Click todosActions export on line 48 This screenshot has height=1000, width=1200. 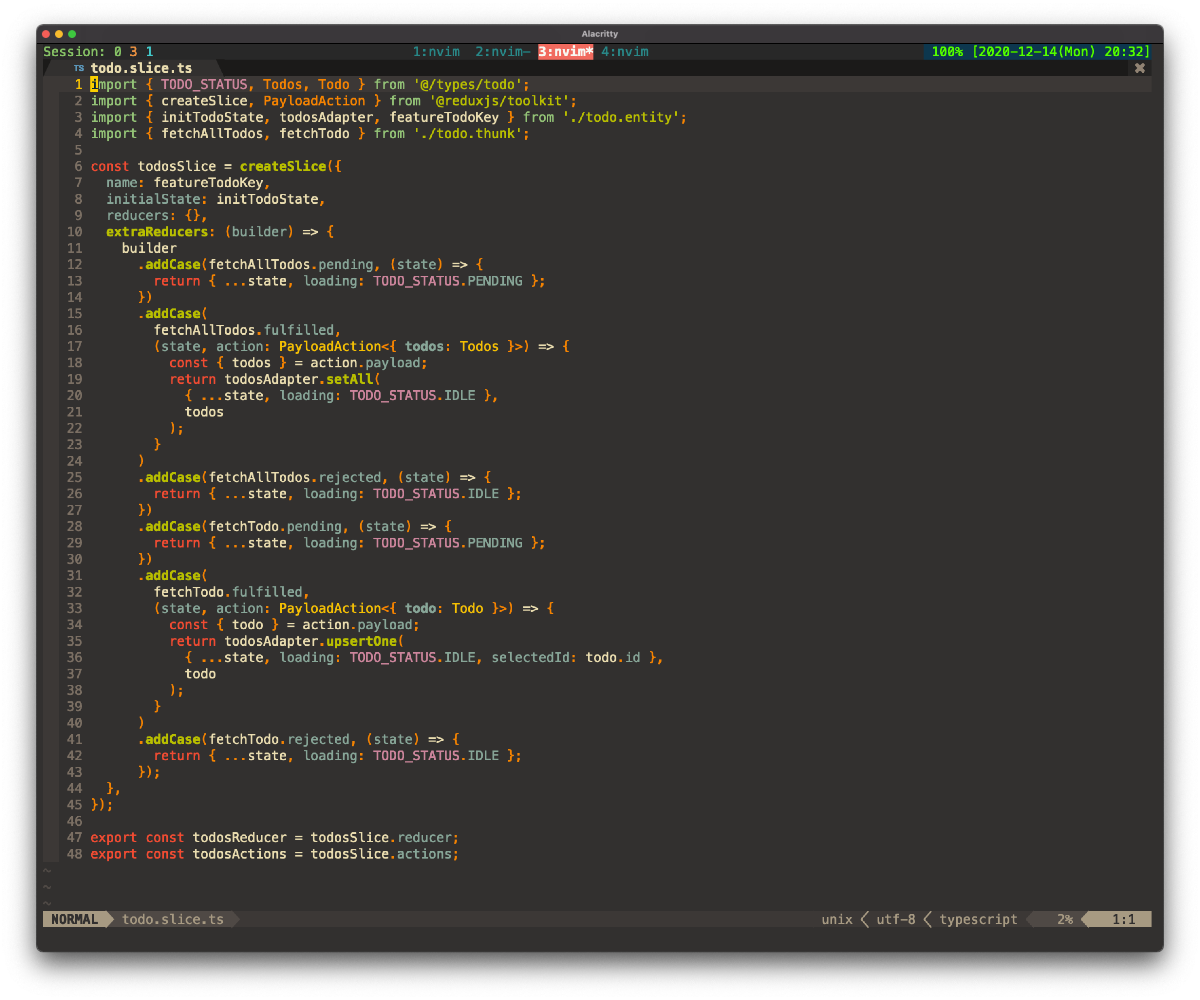pyautogui.click(x=240, y=854)
